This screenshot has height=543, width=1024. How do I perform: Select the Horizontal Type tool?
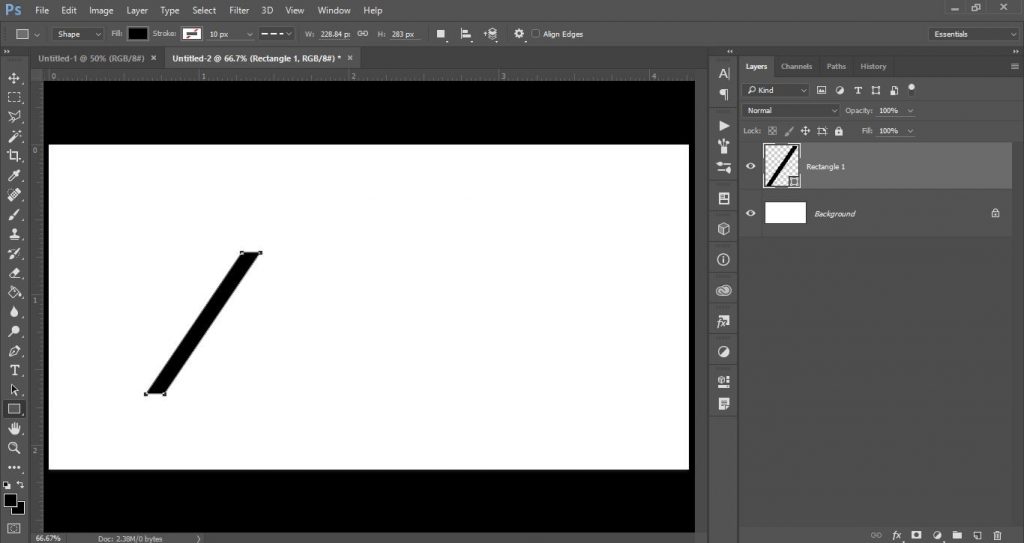click(x=14, y=370)
